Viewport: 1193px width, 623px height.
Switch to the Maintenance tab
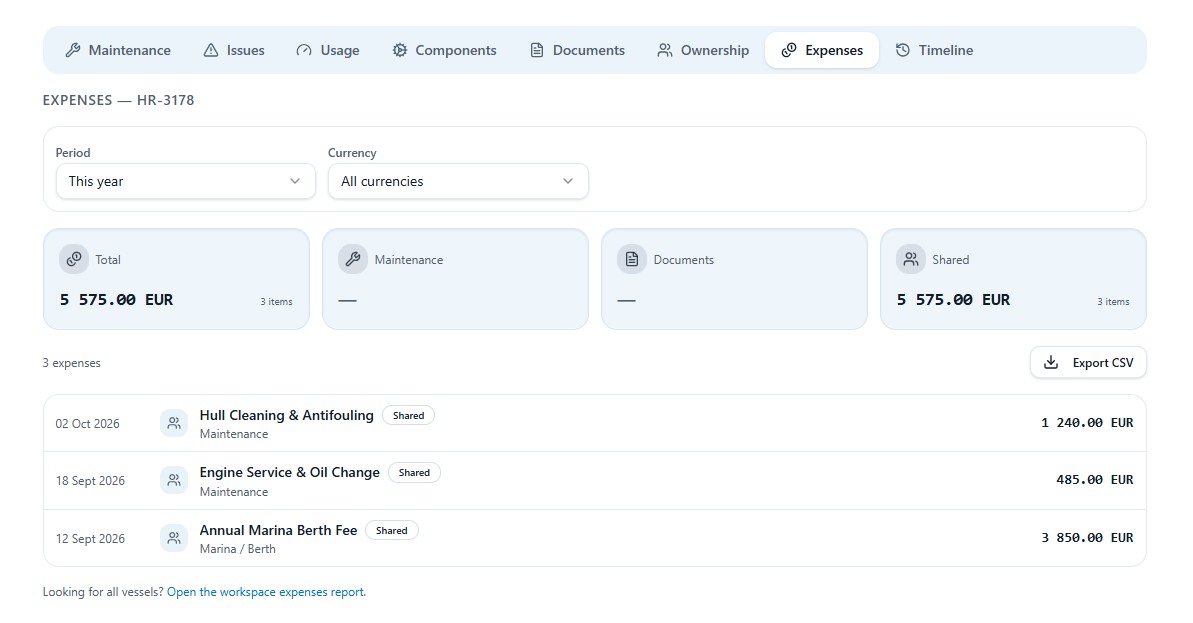[118, 50]
